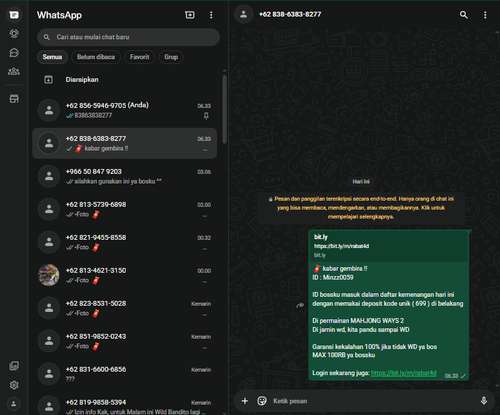Click the end-to-end encryption notice
Image resolution: width=500 pixels, height=415 pixels.
361,208
